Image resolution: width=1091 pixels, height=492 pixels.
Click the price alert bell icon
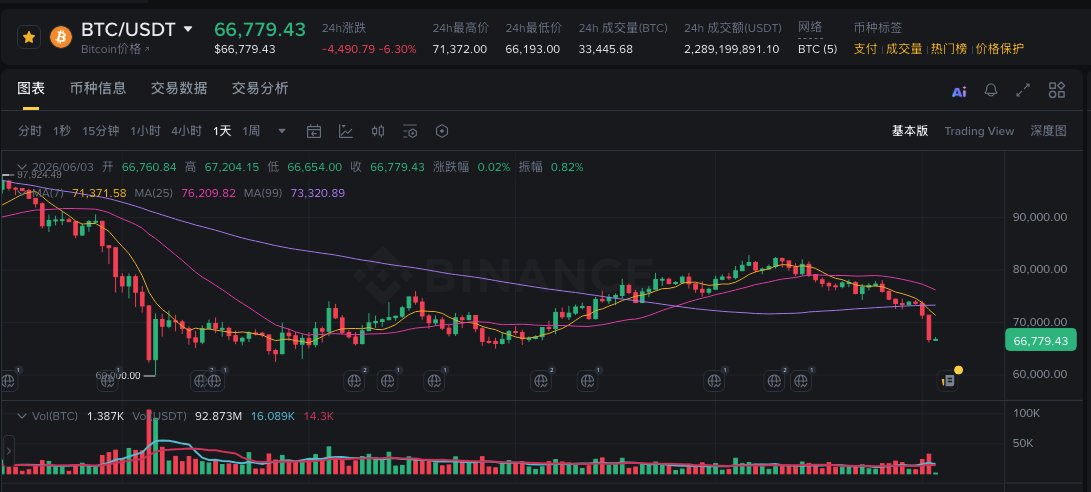(x=991, y=90)
